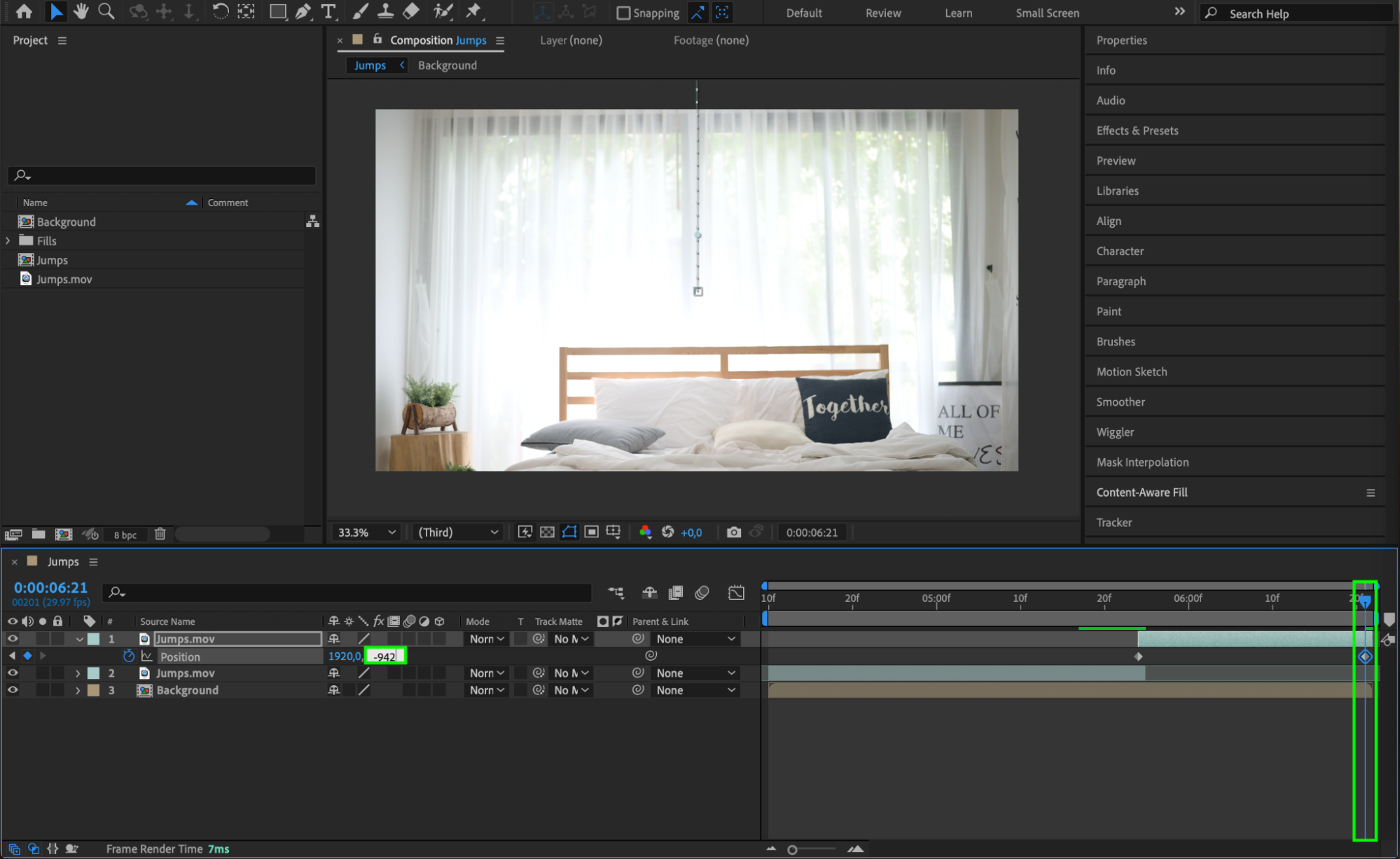Pick the Rotation tool
The image size is (1400, 859).
pyautogui.click(x=220, y=11)
